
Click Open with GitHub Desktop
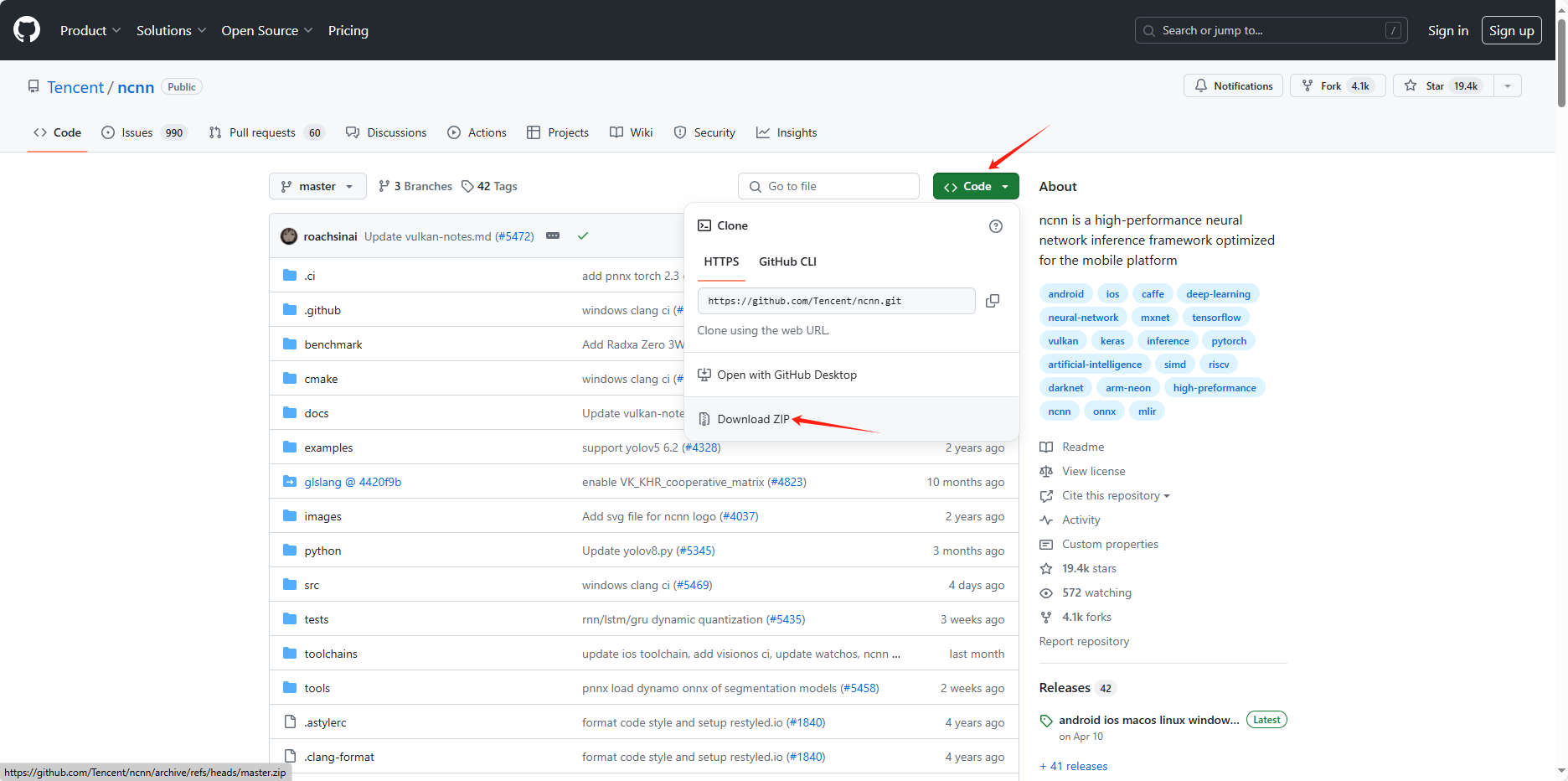[851, 375]
